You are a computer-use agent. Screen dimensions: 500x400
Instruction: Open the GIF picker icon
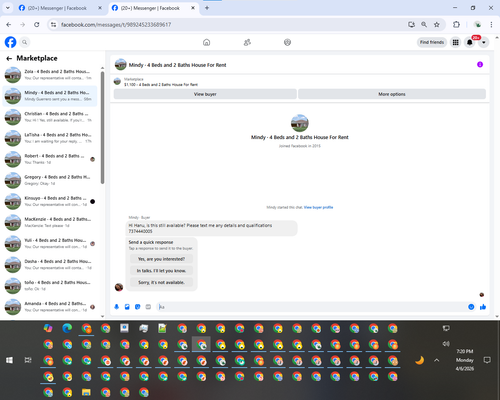pyautogui.click(x=148, y=307)
